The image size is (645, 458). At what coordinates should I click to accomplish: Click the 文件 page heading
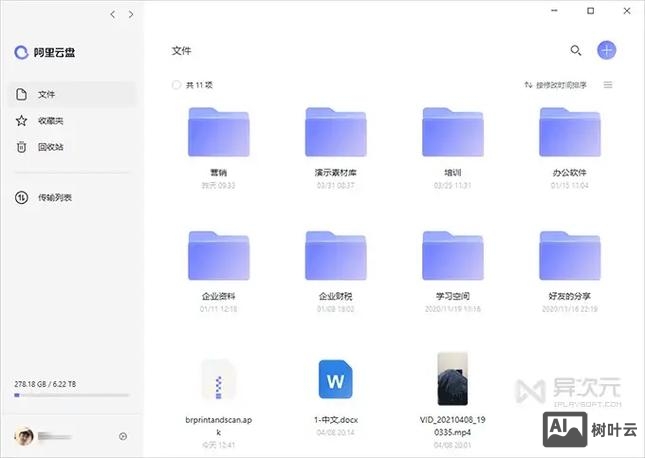tap(181, 51)
